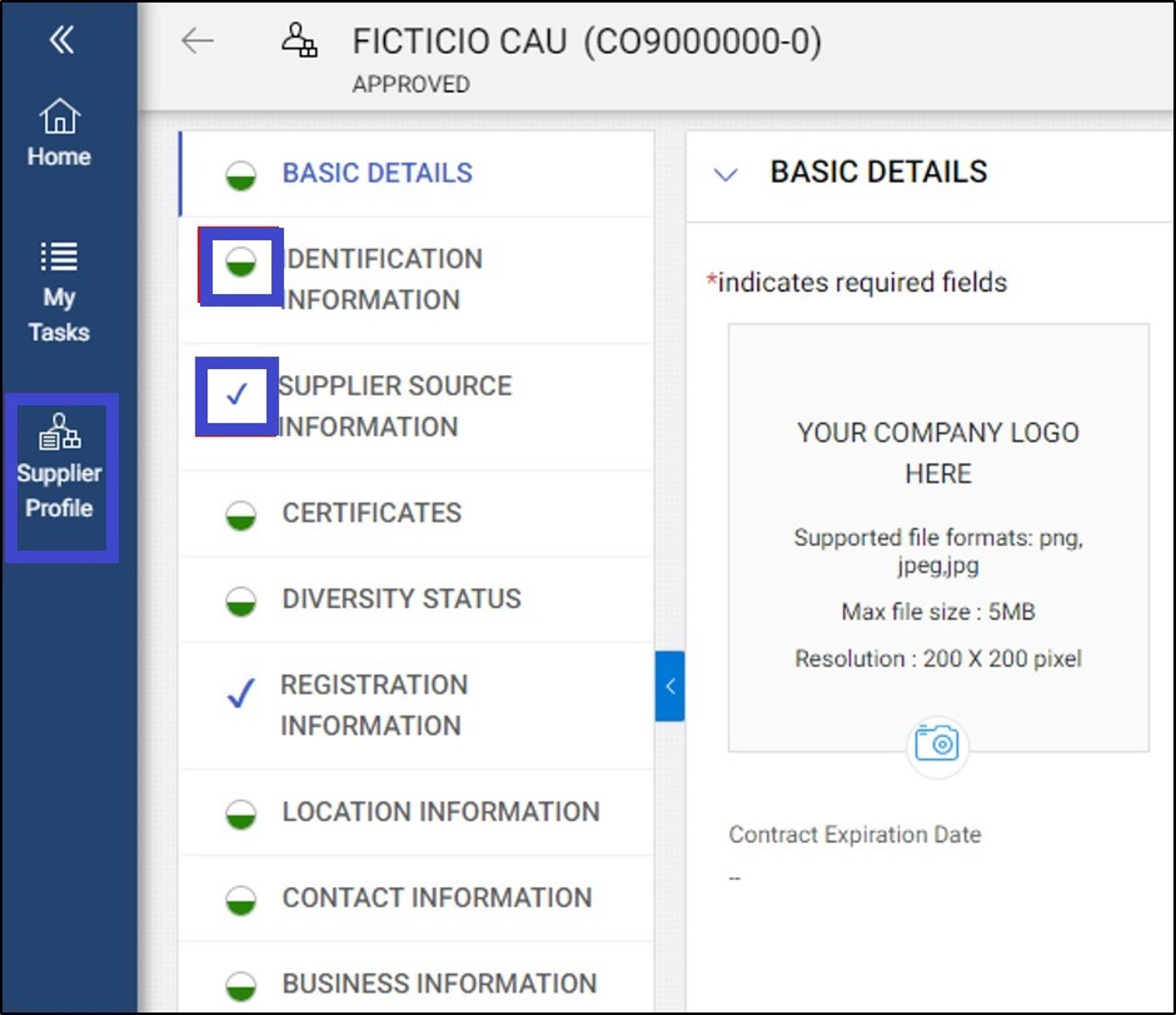Collapse the Basic Details section chevron

pos(726,174)
